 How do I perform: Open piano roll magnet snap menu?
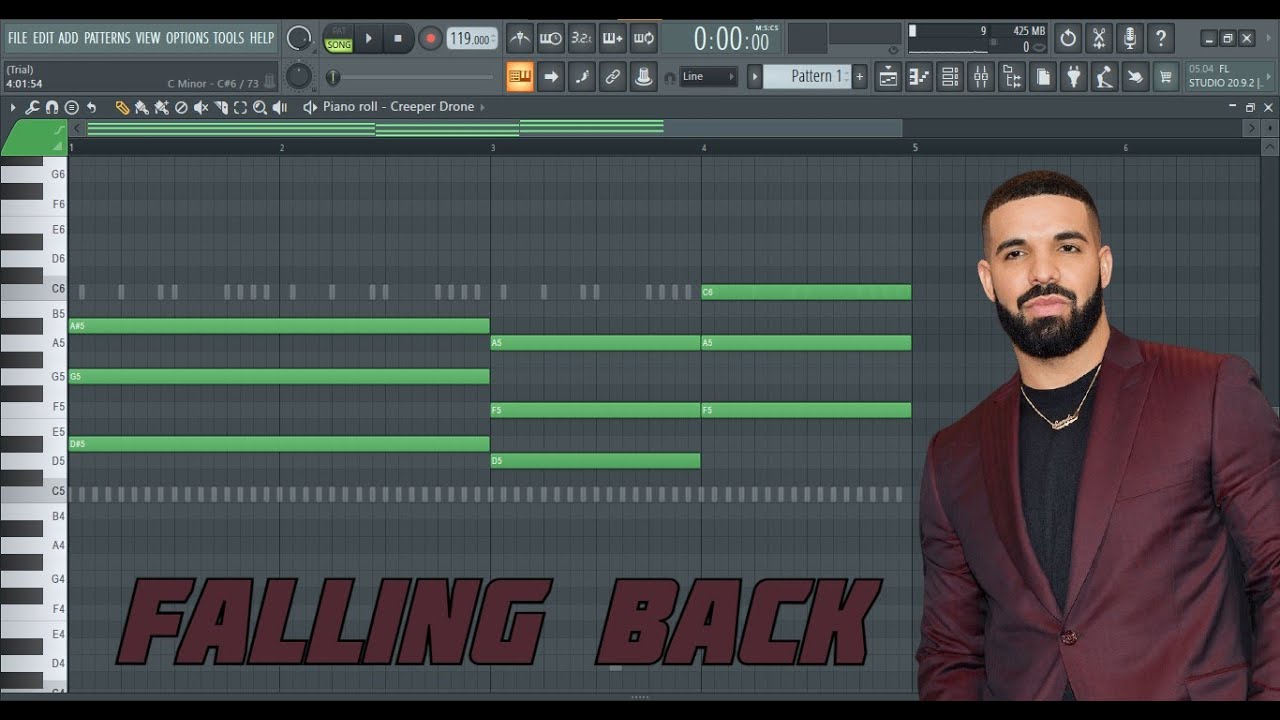(x=52, y=107)
